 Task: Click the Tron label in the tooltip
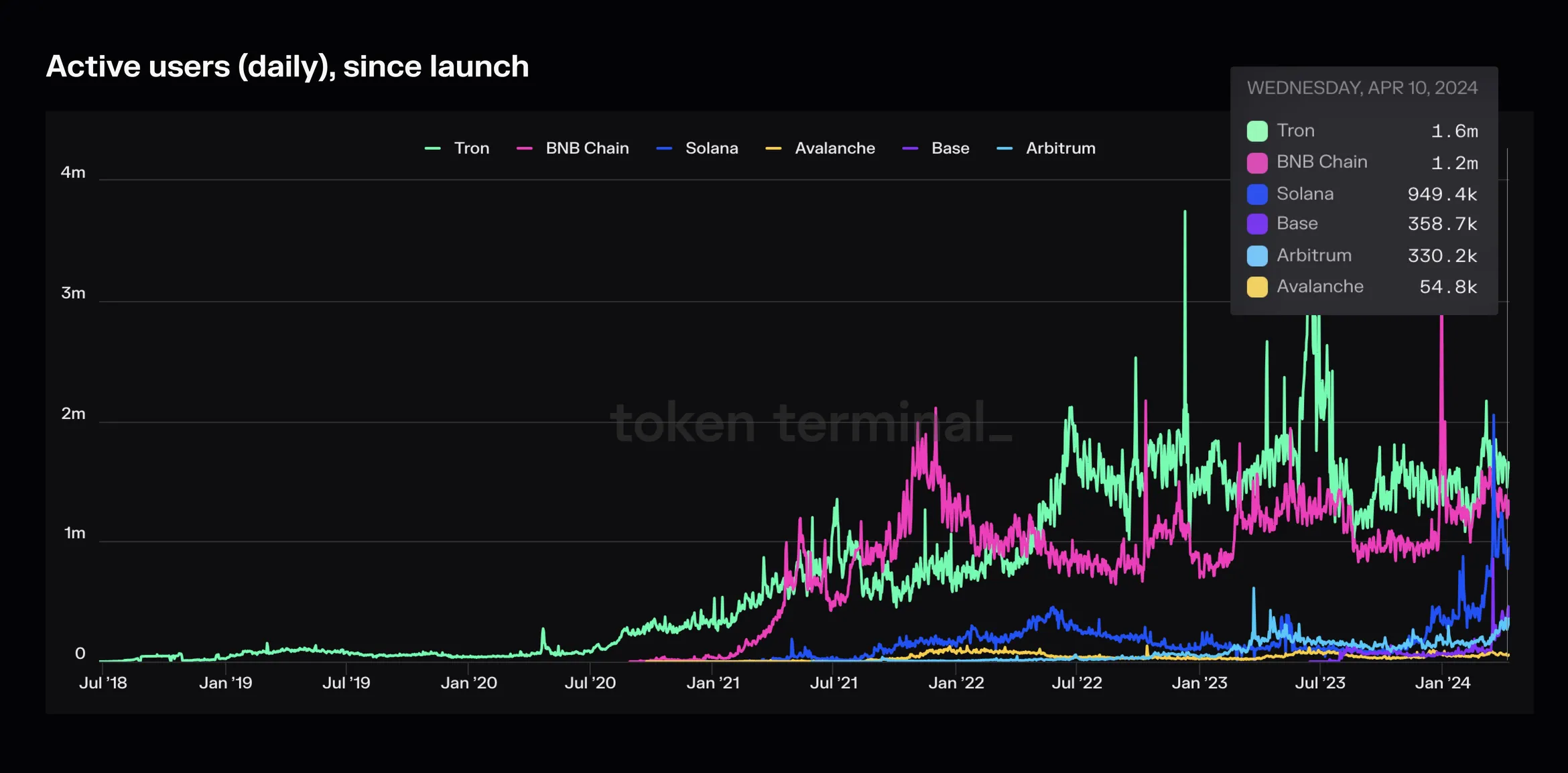coord(1295,131)
